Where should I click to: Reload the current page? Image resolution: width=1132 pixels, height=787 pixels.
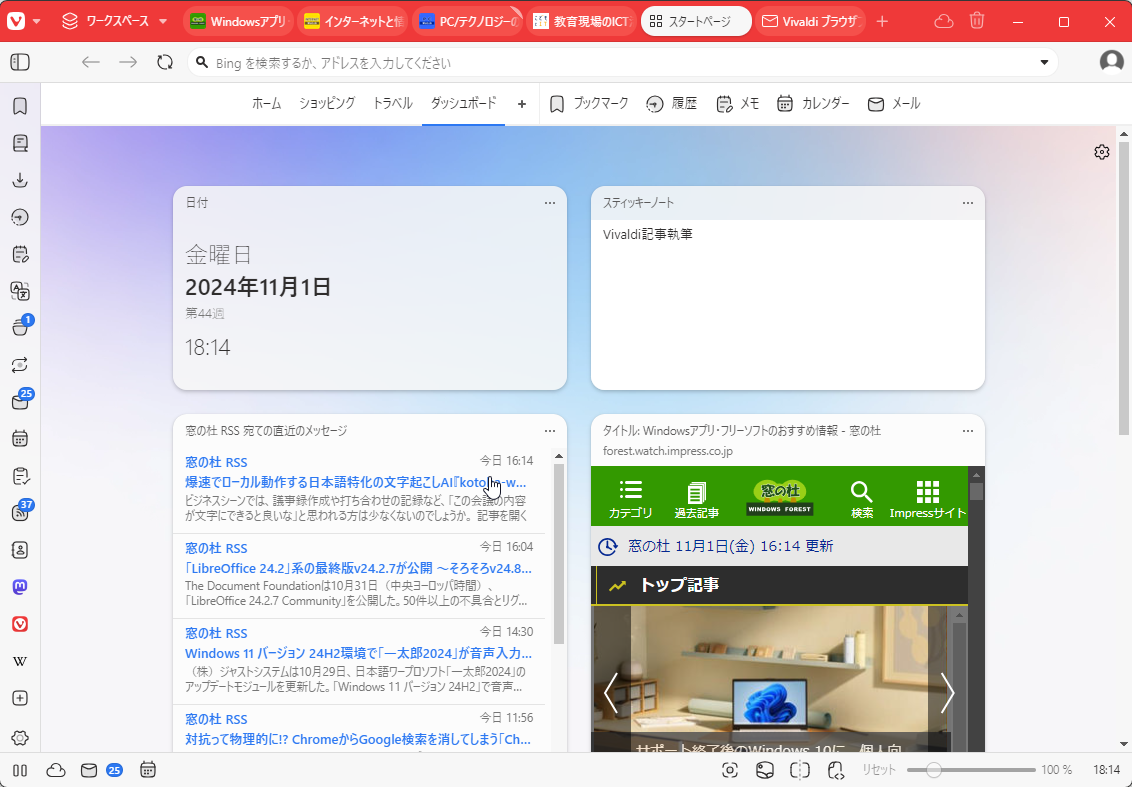tap(164, 61)
